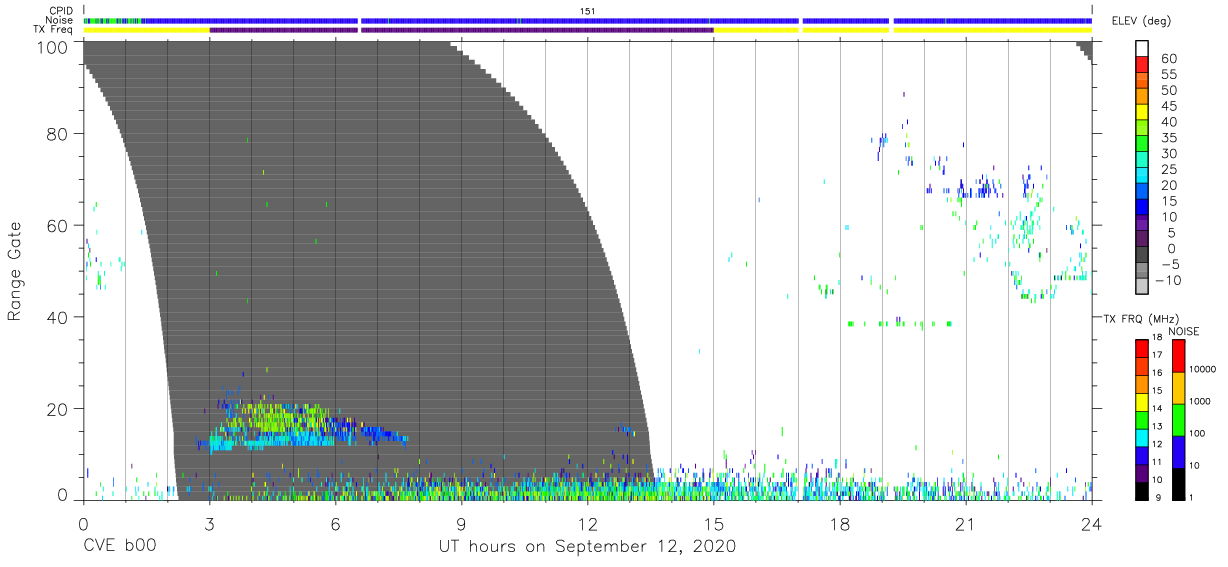
Task: Click the x-axis tick label '9'
Action: coord(461,523)
